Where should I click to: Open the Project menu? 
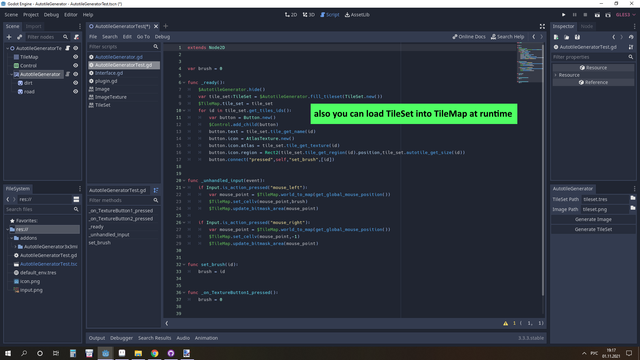(x=31, y=15)
